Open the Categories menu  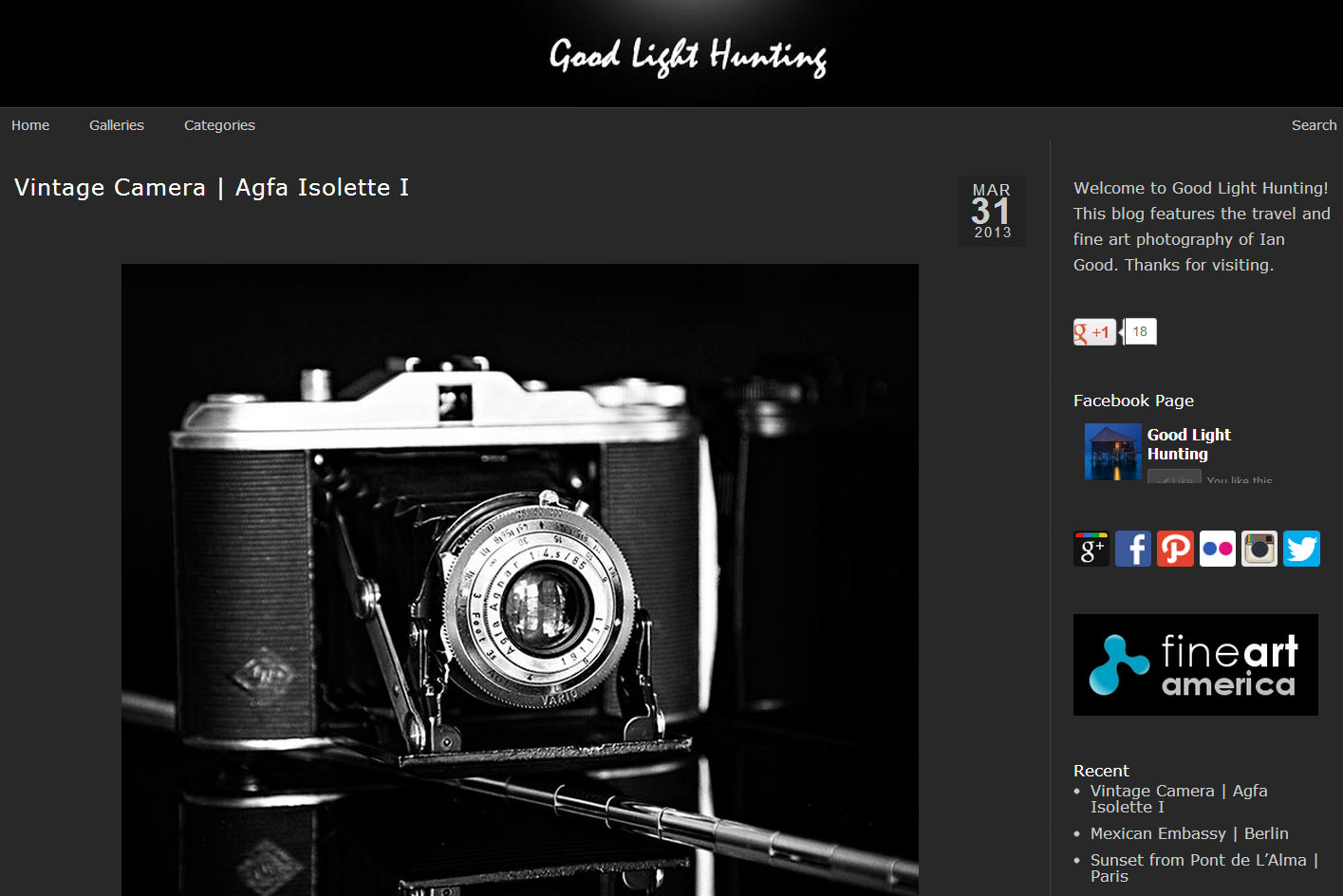pos(219,125)
